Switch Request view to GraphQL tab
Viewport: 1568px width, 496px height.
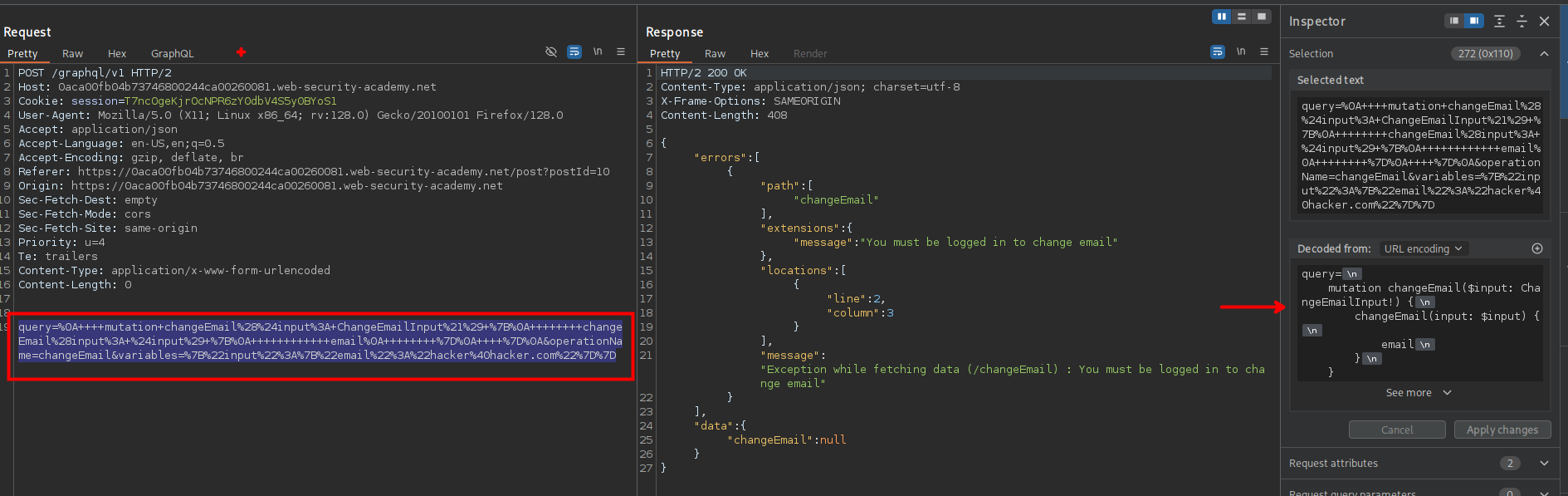[172, 53]
